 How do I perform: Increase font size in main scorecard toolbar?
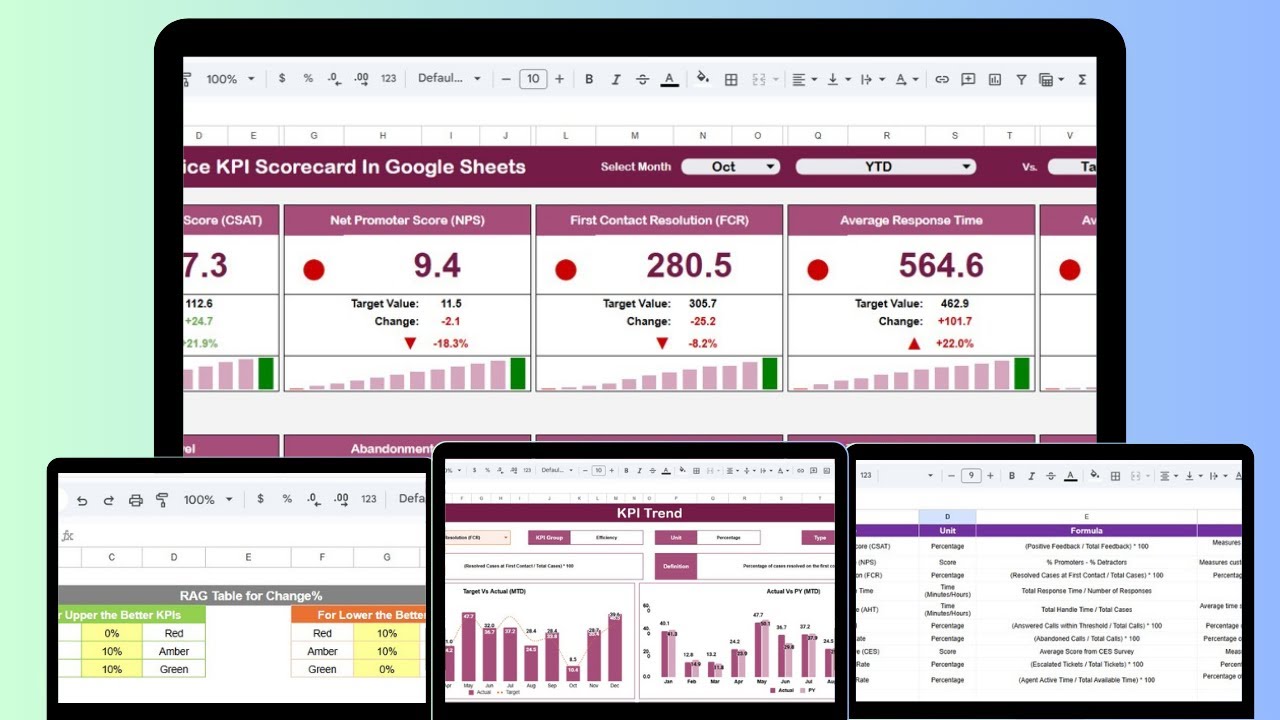[559, 79]
